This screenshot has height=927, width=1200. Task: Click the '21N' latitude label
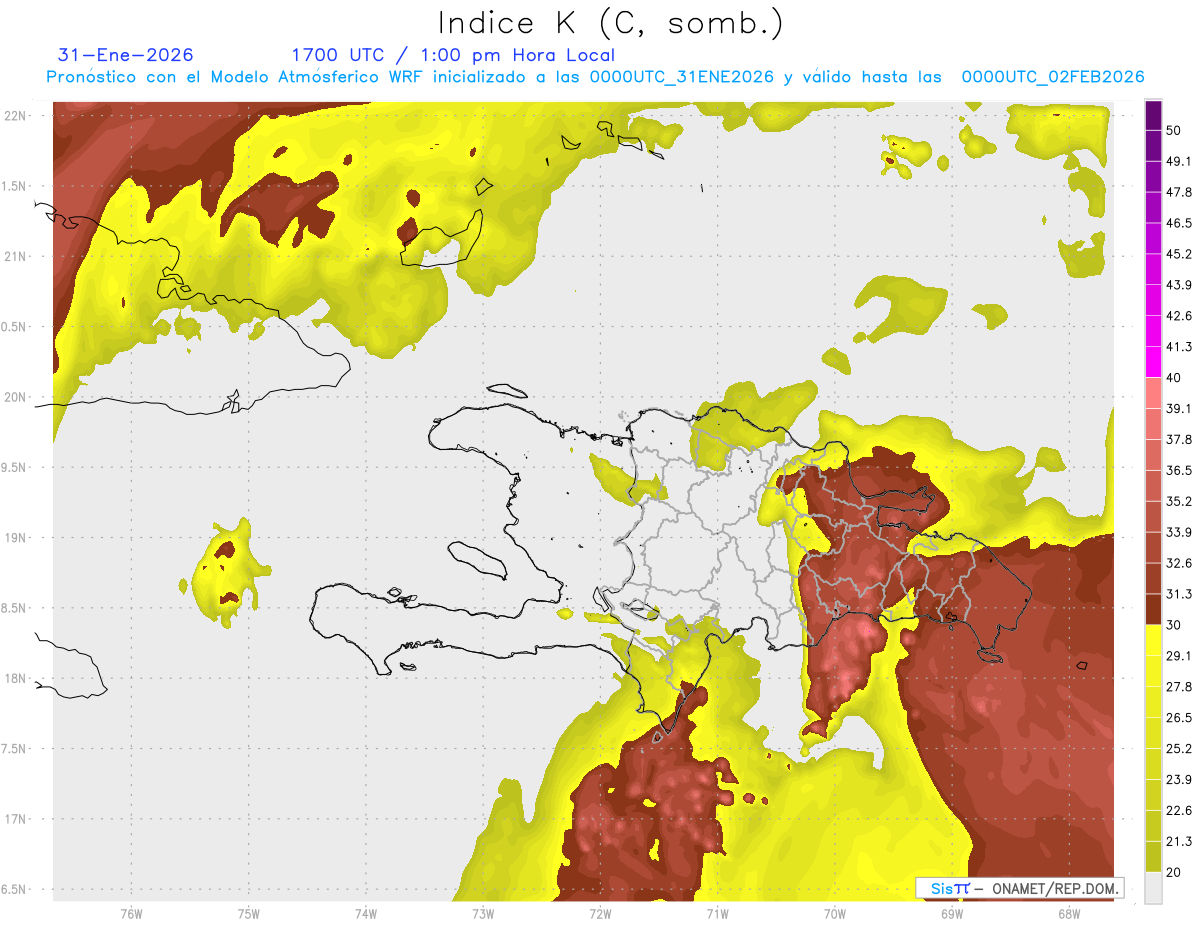17,256
